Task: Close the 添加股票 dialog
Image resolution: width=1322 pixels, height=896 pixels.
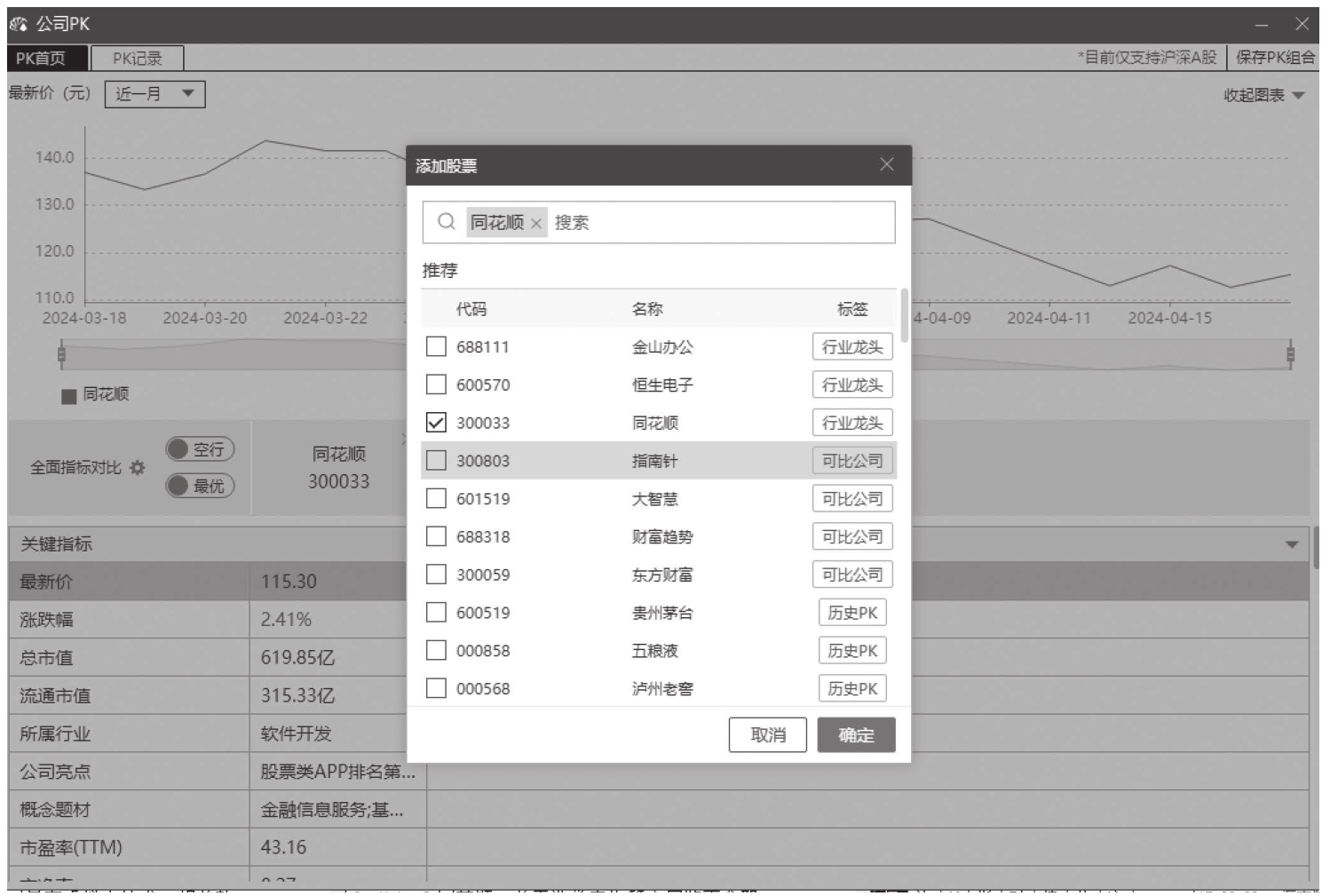Action: (x=886, y=164)
